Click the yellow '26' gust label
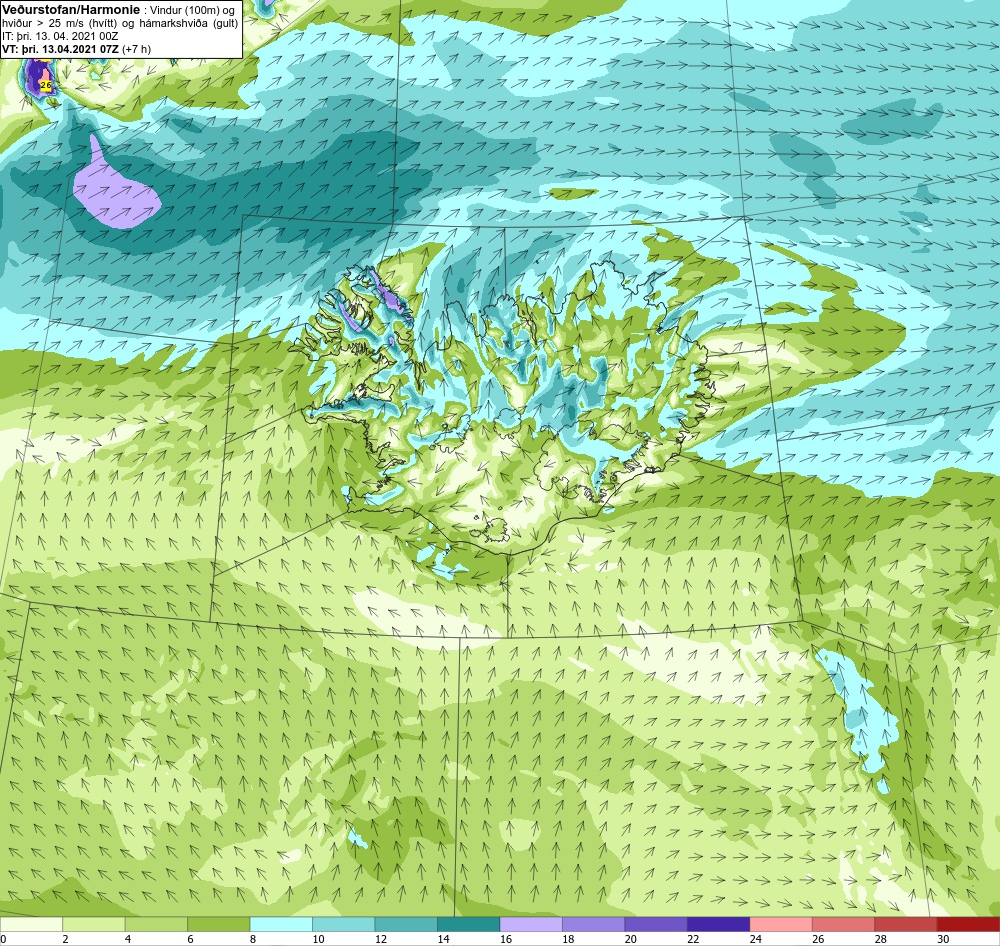Viewport: 1000px width, 946px height. coord(45,85)
